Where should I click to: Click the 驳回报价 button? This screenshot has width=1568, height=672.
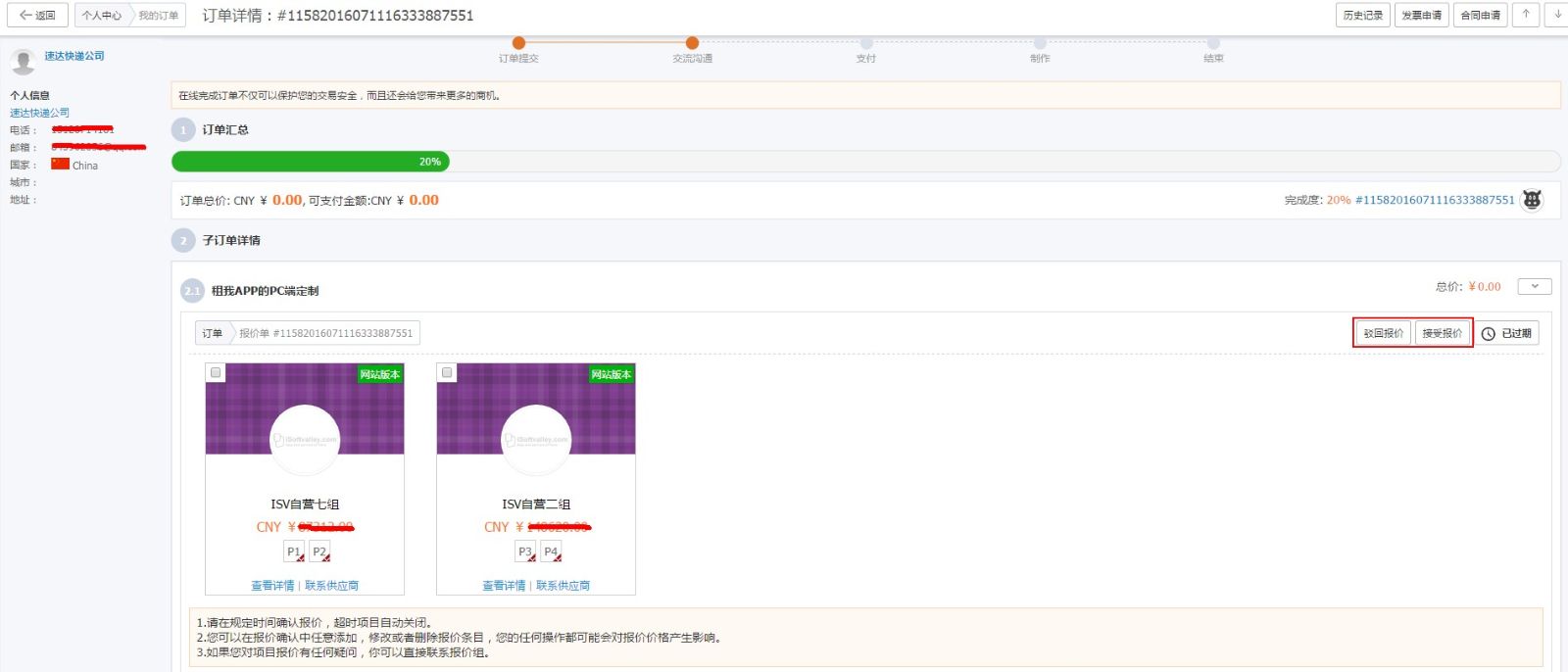pos(1383,334)
